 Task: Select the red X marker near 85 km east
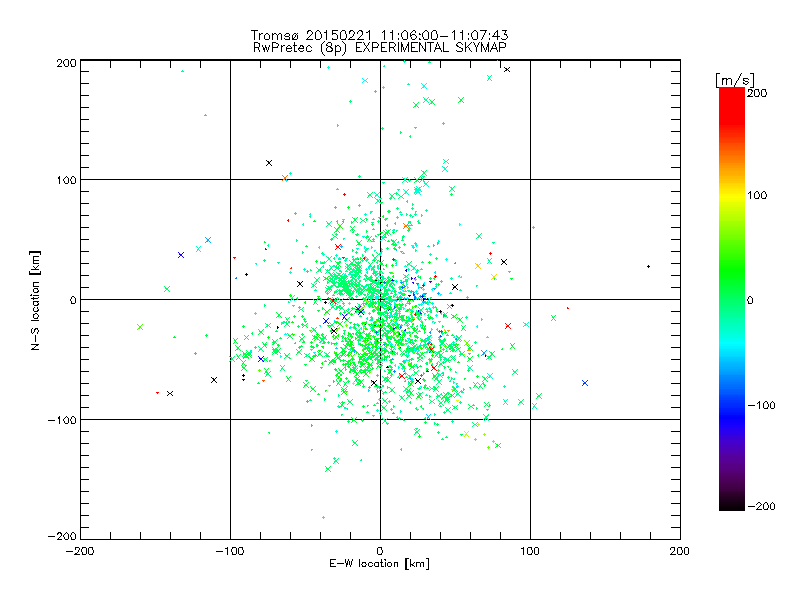coord(508,326)
